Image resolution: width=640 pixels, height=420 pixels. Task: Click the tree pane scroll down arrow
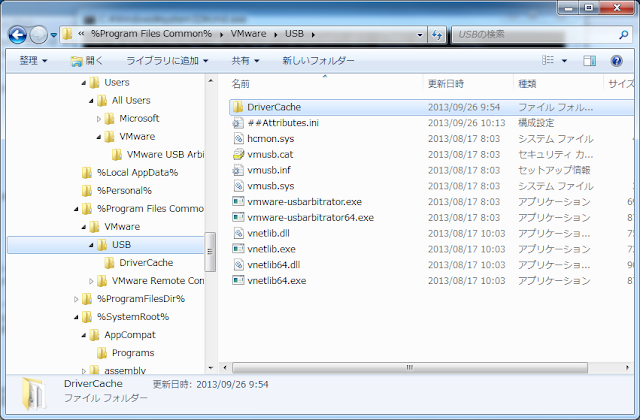pyautogui.click(x=211, y=368)
